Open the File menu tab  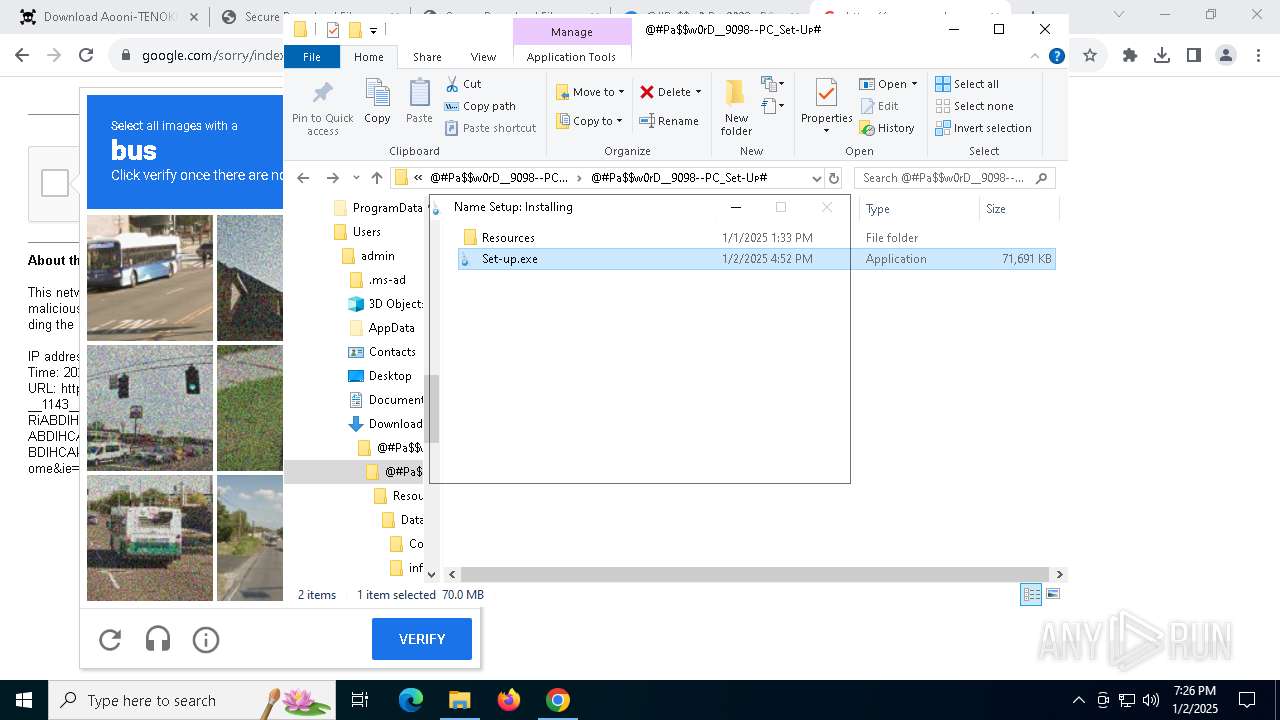click(312, 57)
